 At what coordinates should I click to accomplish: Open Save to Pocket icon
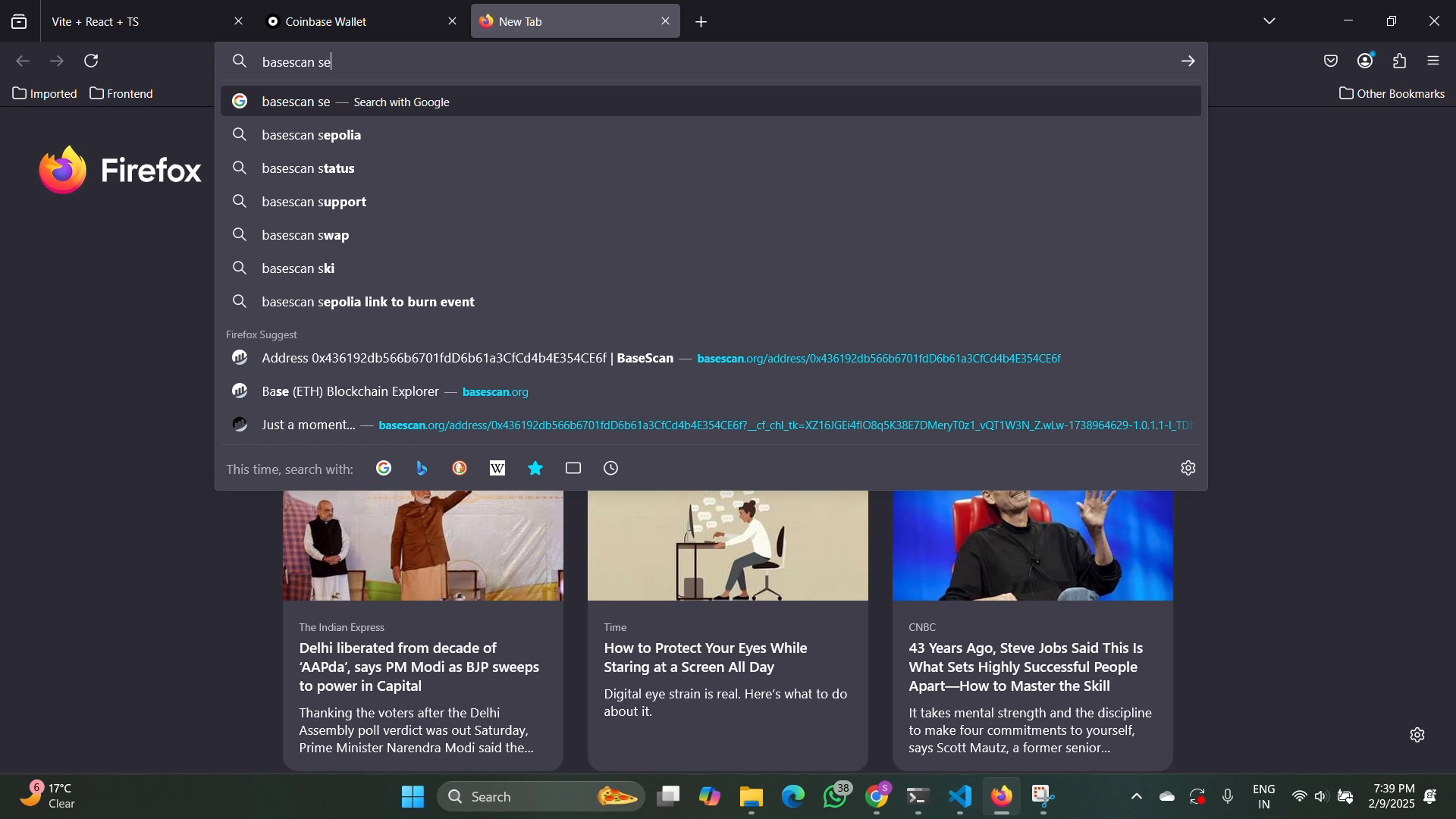point(1331,61)
